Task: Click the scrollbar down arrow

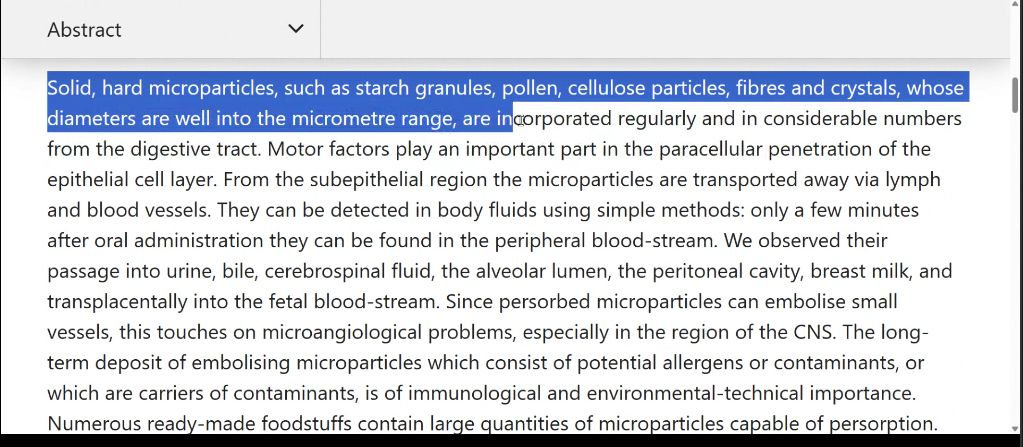Action: click(x=1015, y=428)
